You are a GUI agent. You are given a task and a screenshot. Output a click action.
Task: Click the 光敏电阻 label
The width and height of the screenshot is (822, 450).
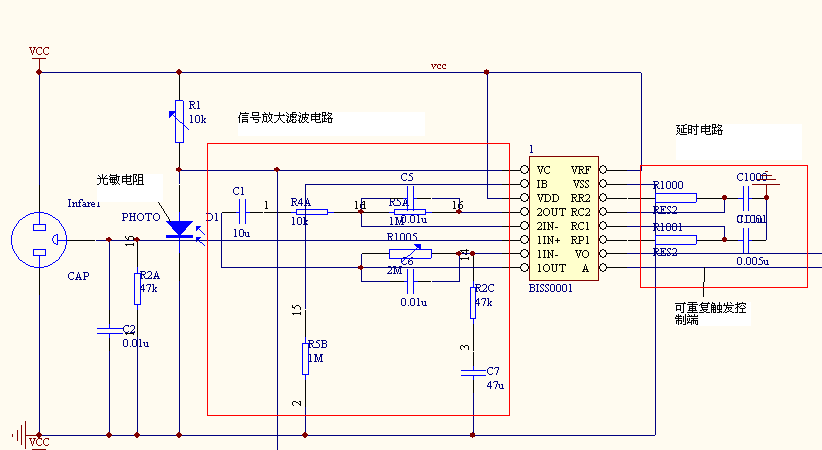click(120, 179)
